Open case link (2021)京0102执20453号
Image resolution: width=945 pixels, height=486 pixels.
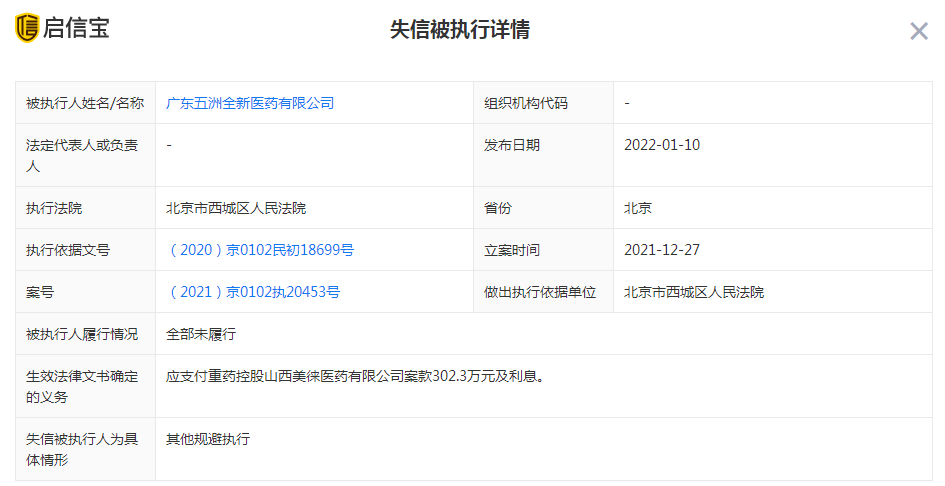253,292
